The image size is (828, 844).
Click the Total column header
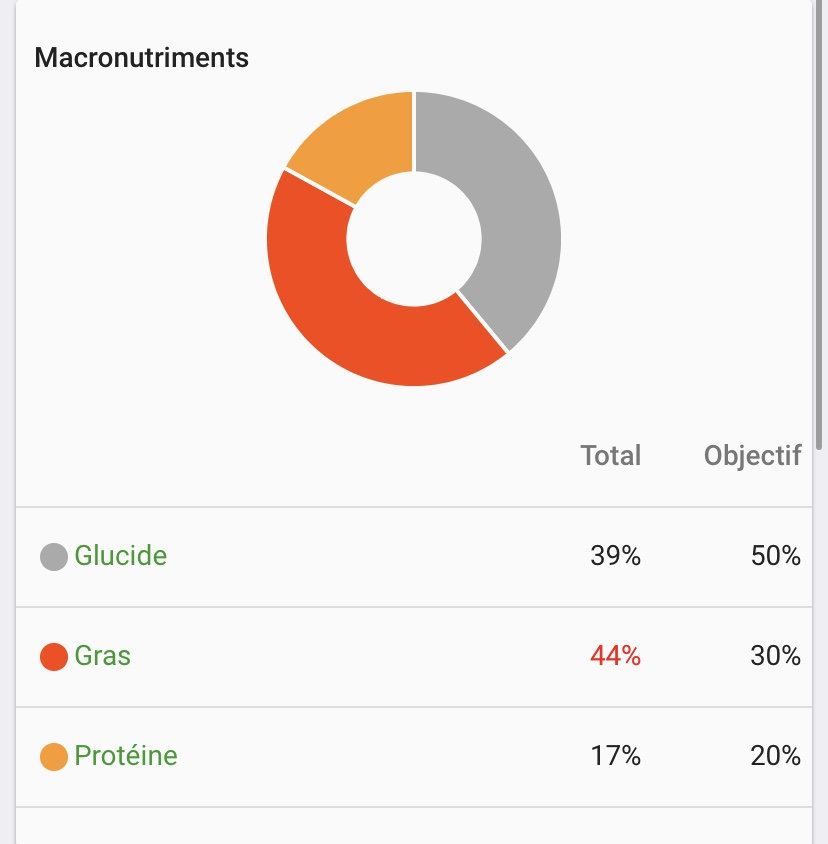coord(610,456)
